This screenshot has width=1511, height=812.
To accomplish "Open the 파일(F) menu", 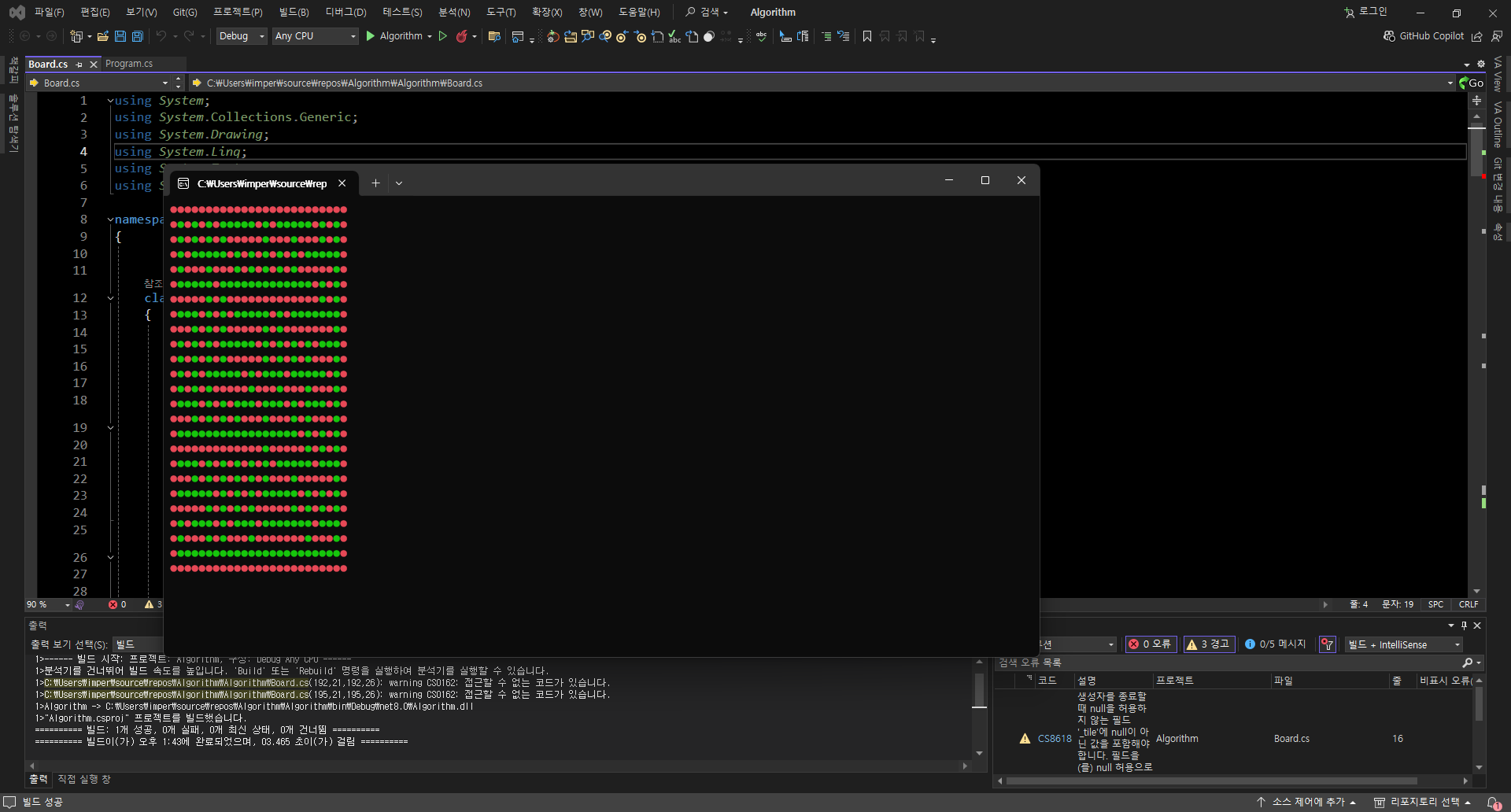I will pyautogui.click(x=49, y=13).
